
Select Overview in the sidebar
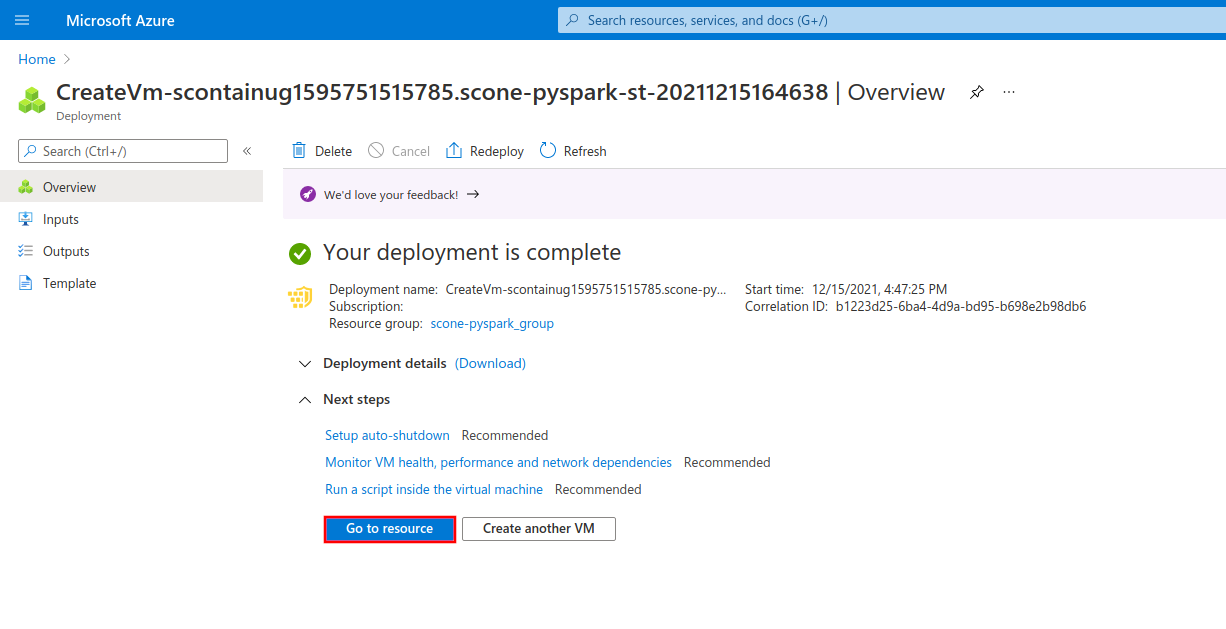[70, 187]
